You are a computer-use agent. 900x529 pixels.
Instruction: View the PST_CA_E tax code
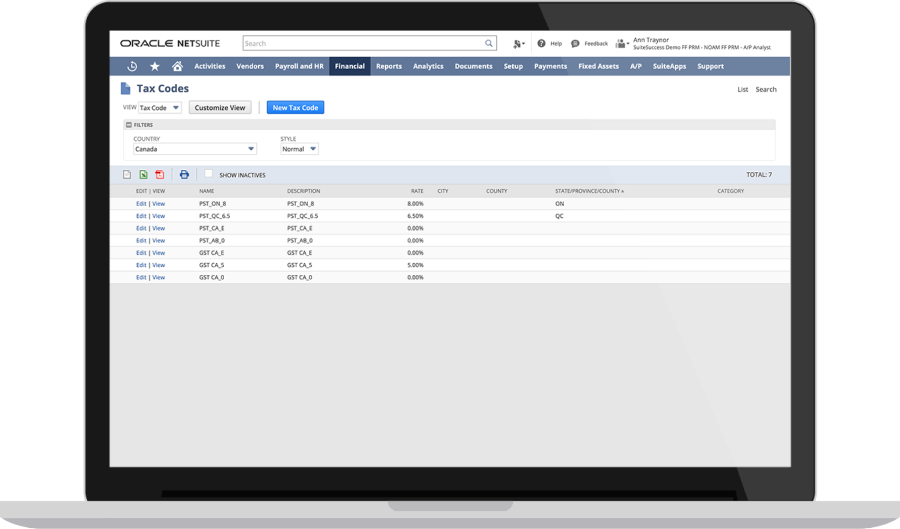point(158,228)
